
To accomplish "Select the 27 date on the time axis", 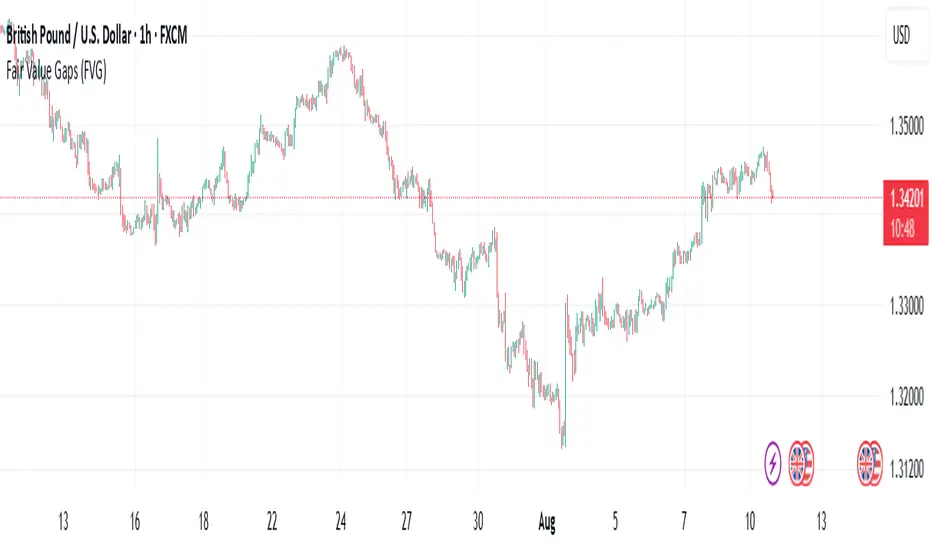I will point(408,521).
